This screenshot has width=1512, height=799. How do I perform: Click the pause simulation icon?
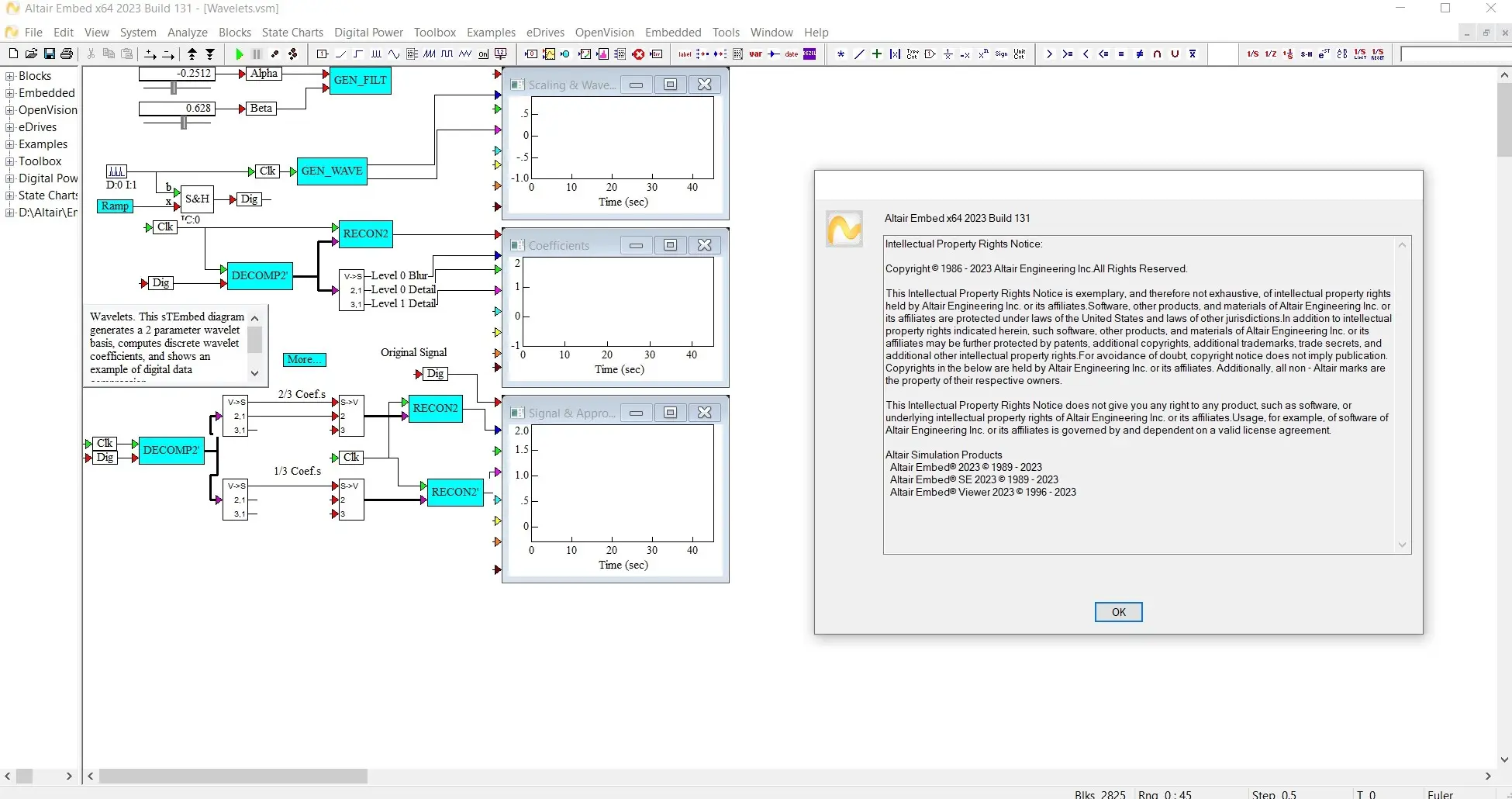point(257,54)
